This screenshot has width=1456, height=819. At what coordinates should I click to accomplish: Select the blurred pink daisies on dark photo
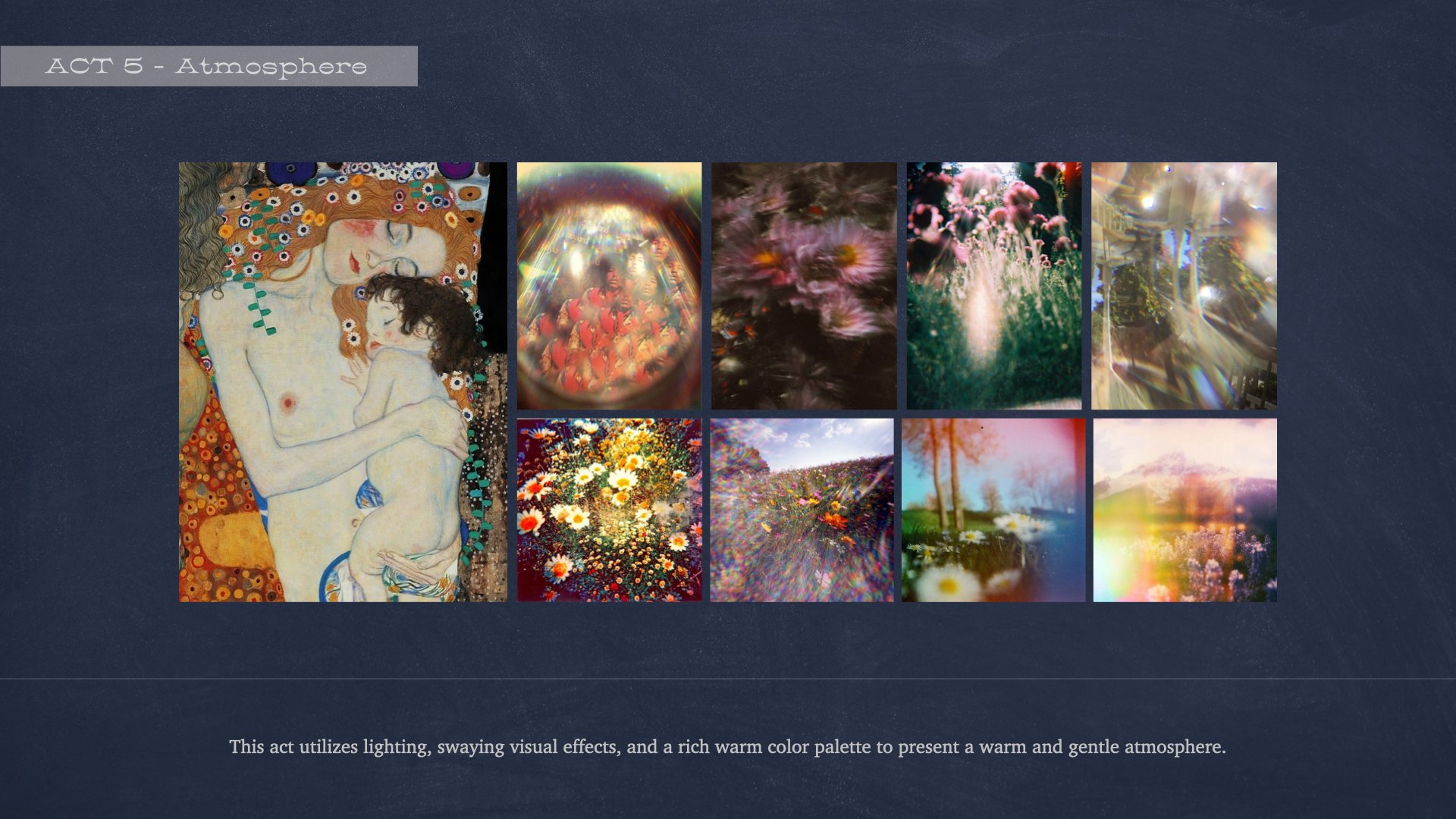tap(804, 286)
